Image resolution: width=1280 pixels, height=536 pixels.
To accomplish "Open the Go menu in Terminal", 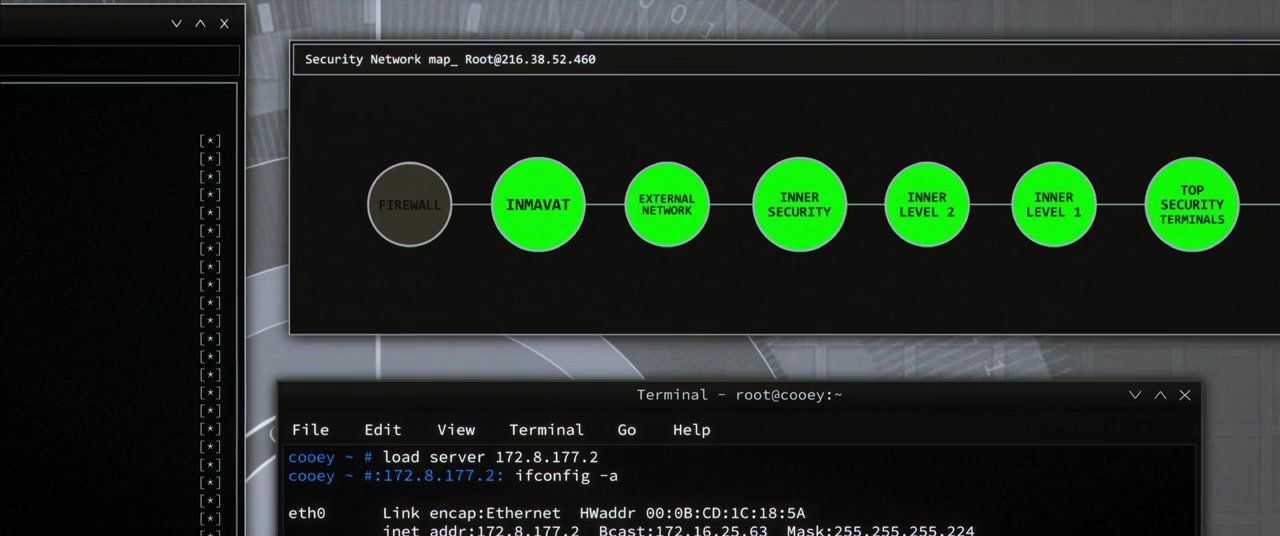I will click(x=627, y=430).
